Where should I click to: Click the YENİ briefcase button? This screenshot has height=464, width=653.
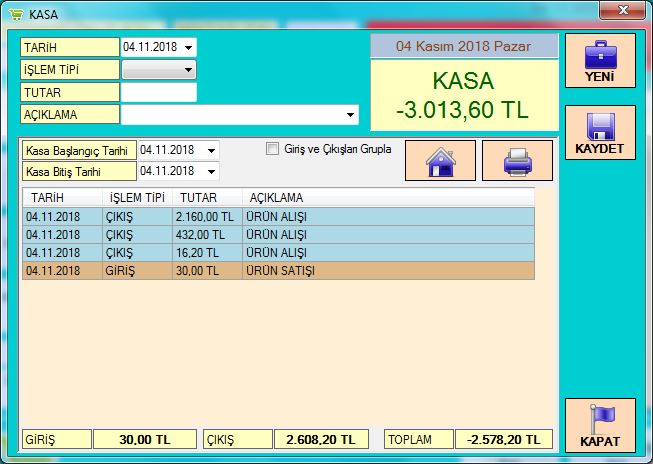[600, 61]
